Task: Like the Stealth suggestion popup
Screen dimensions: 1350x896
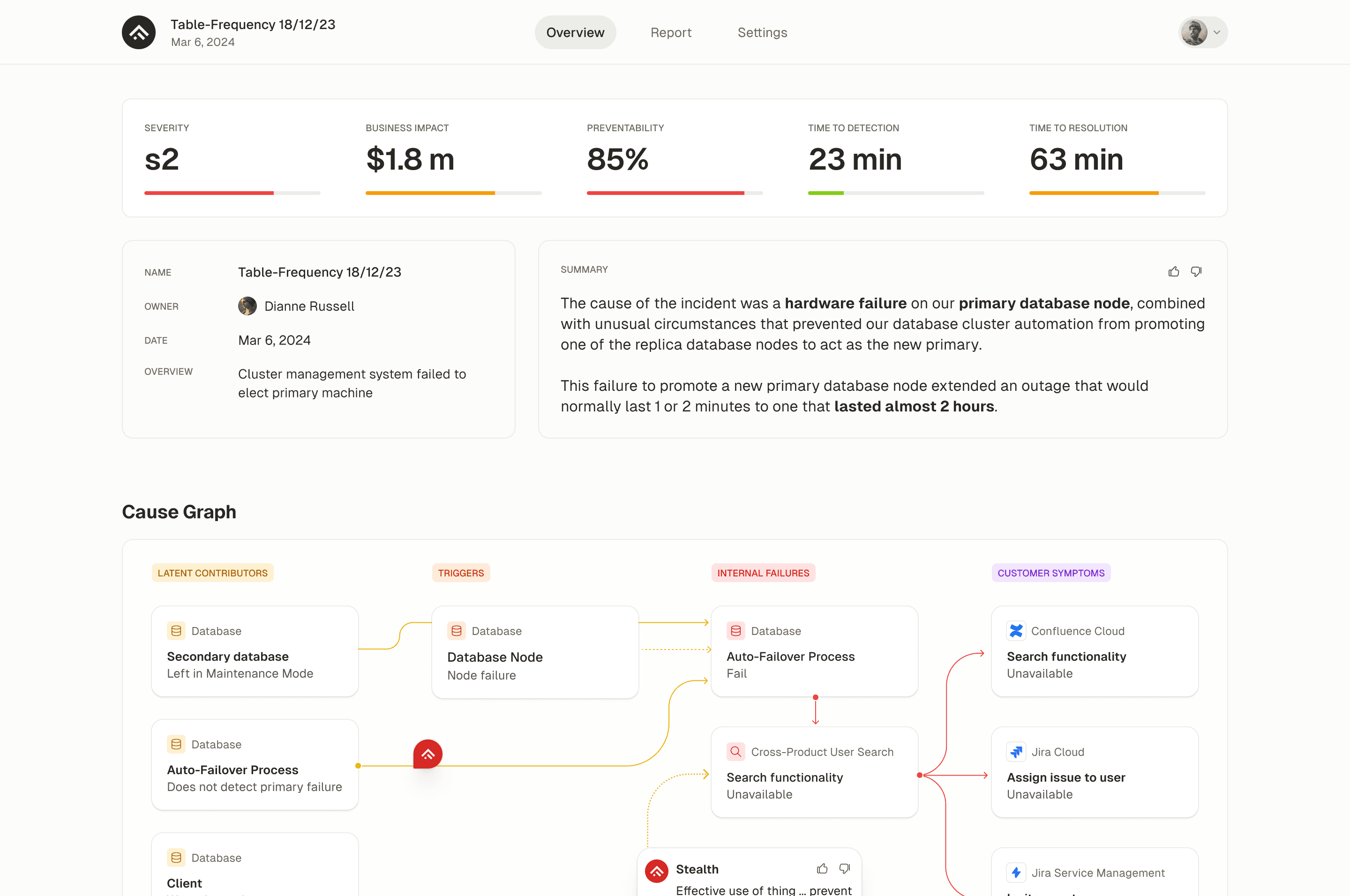Action: tap(822, 868)
